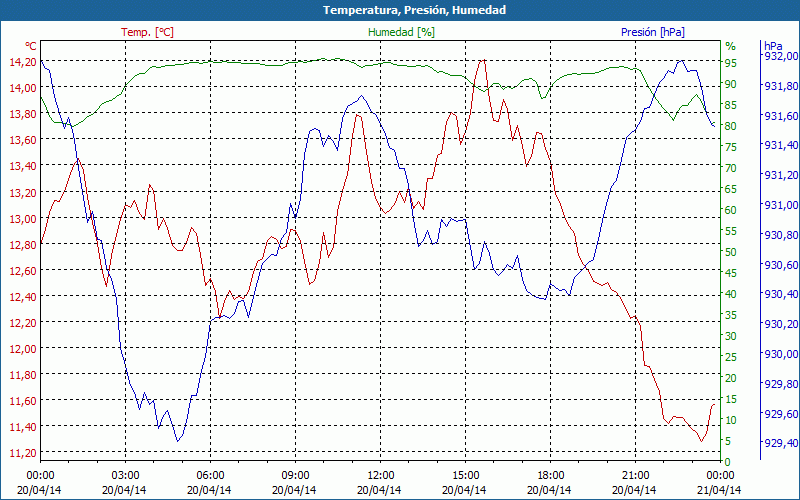
Task: Click the "932,00" pressure axis value
Action: tap(779, 56)
